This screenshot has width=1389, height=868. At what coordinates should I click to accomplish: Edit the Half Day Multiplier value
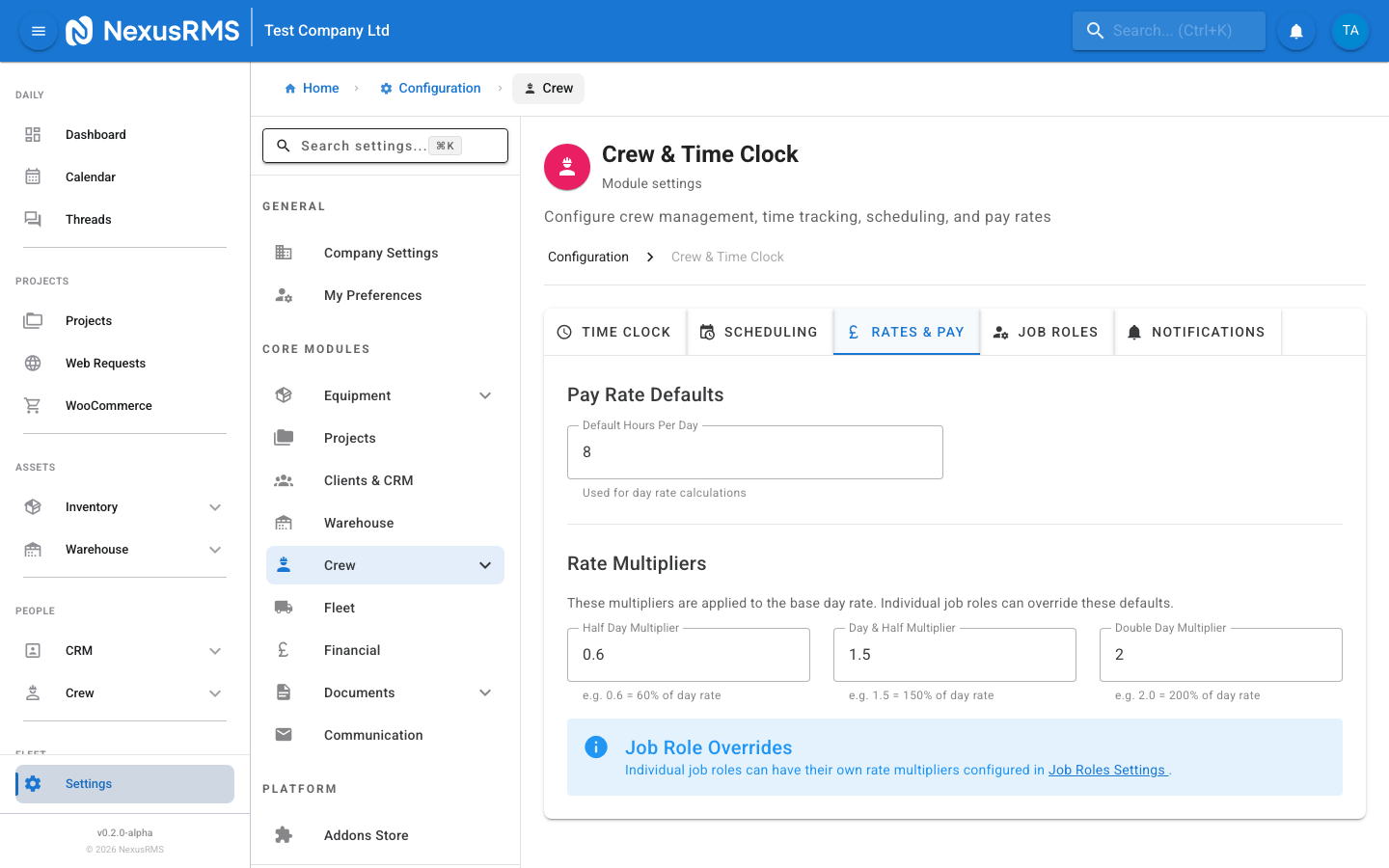click(x=688, y=654)
